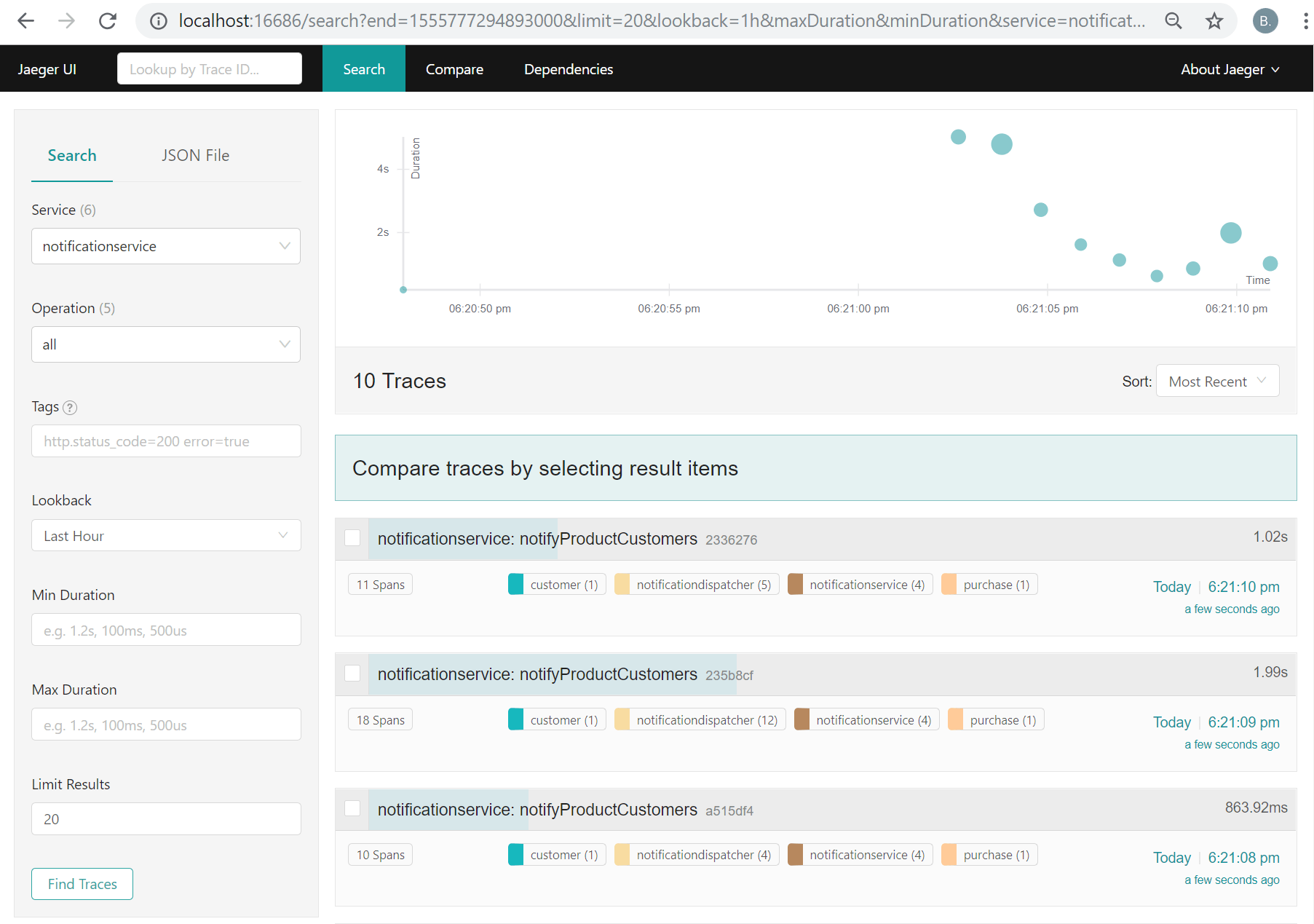
Task: Open the Tags help question mark icon
Action: (x=70, y=408)
